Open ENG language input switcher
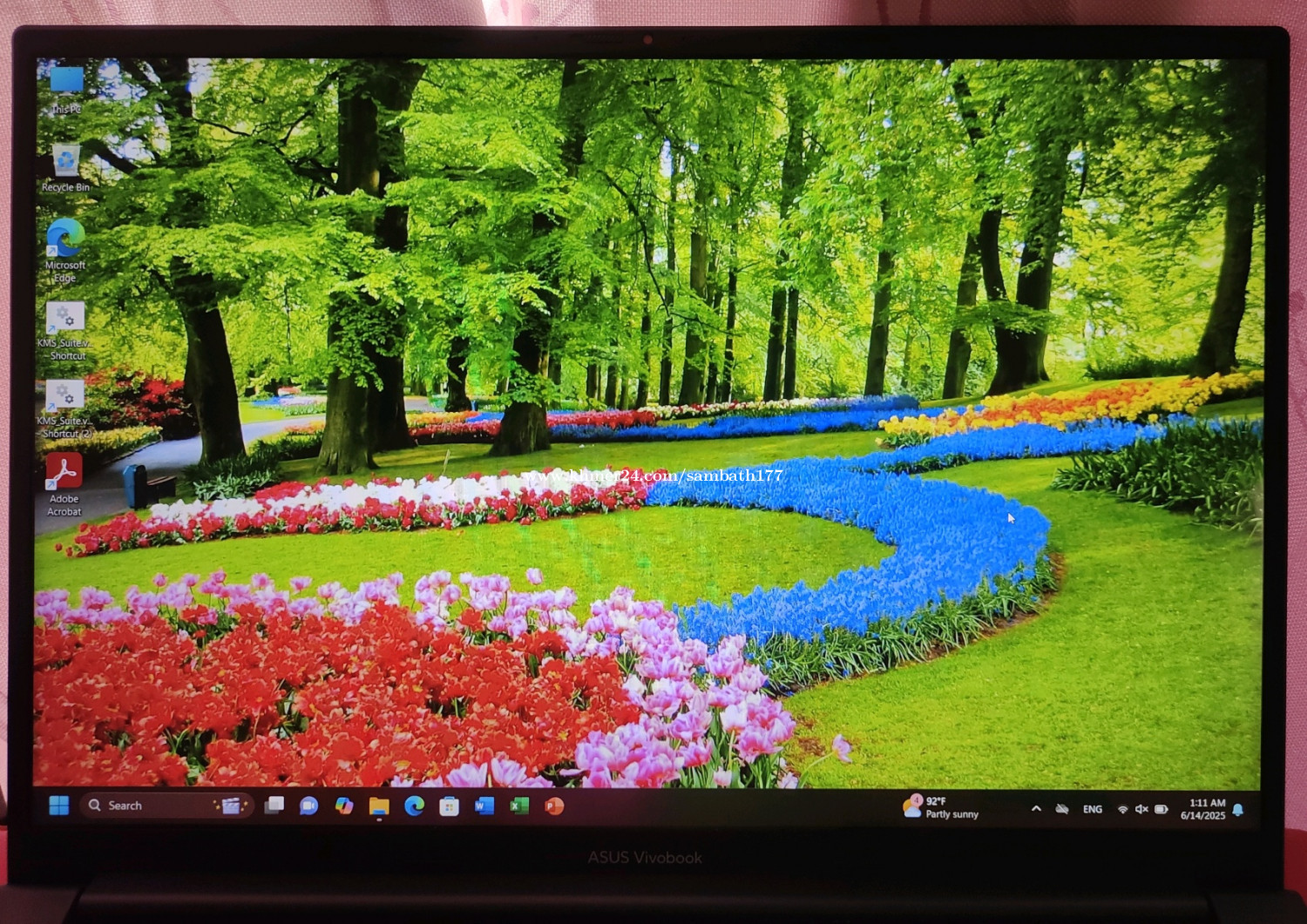The width and height of the screenshot is (1307, 924). pyautogui.click(x=1093, y=809)
